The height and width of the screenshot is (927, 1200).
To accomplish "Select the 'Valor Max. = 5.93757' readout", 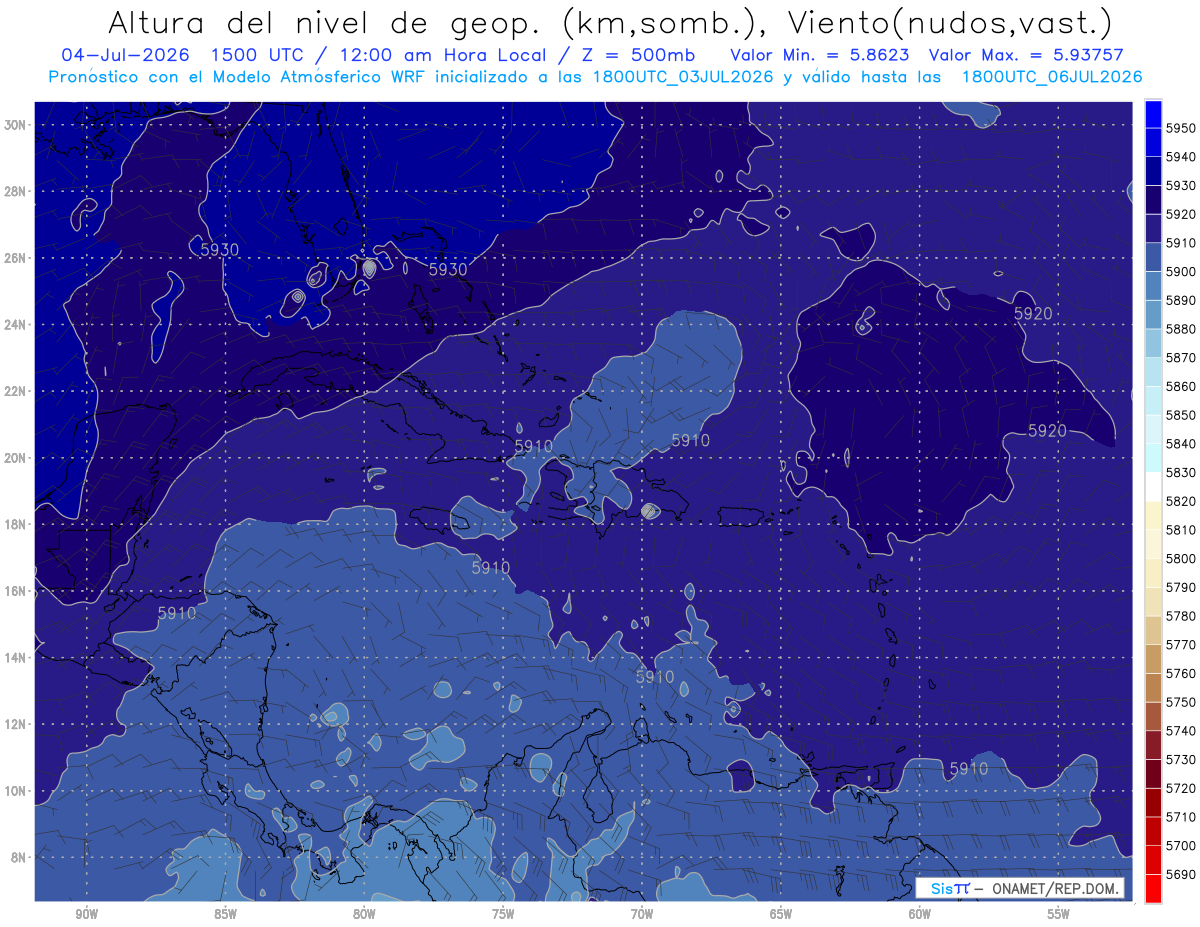I will pyautogui.click(x=1026, y=55).
